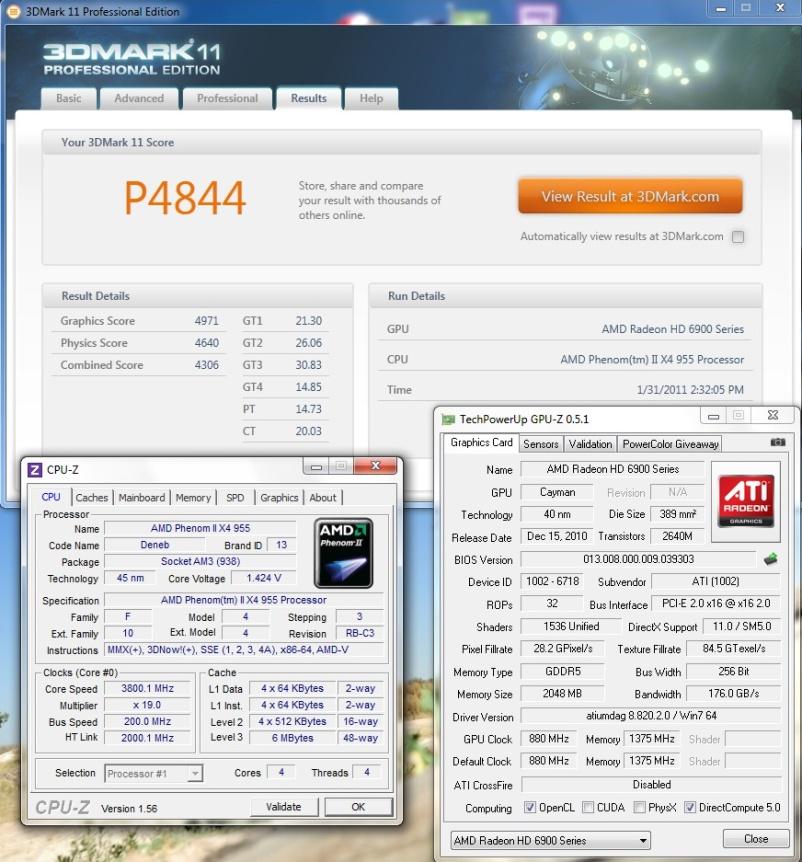Open the Validation tab in GPU-Z

(x=590, y=444)
